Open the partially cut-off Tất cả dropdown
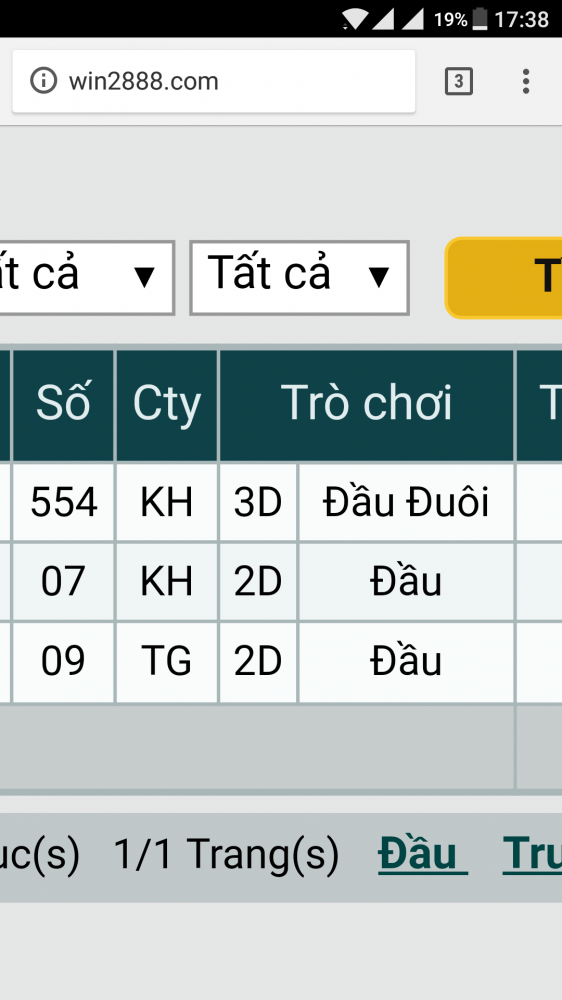562x1000 pixels. coord(87,277)
